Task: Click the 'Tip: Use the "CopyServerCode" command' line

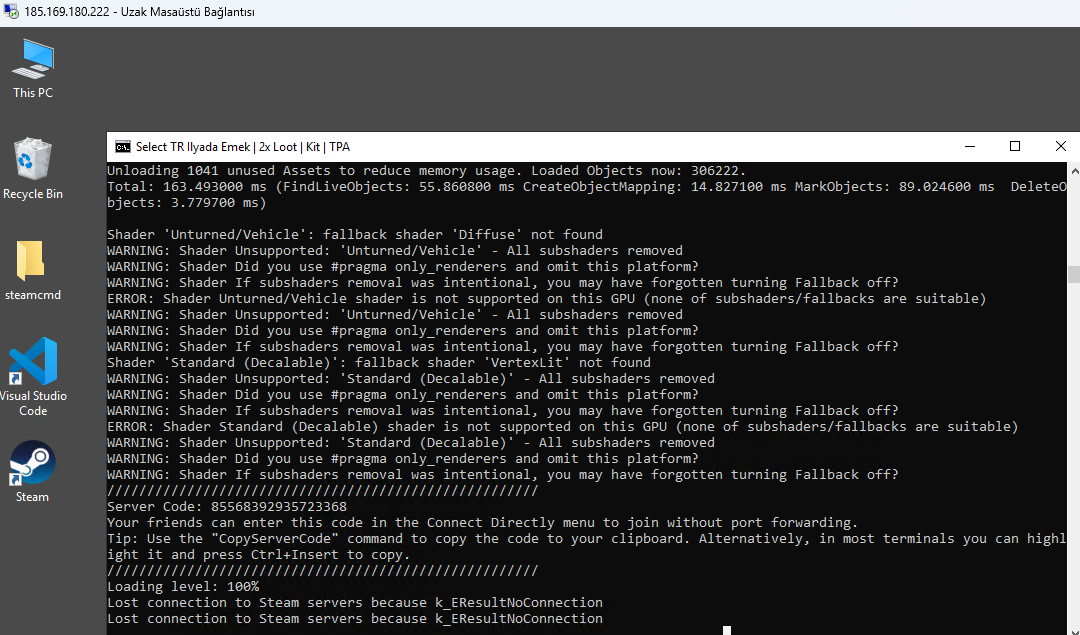Action: click(x=586, y=547)
